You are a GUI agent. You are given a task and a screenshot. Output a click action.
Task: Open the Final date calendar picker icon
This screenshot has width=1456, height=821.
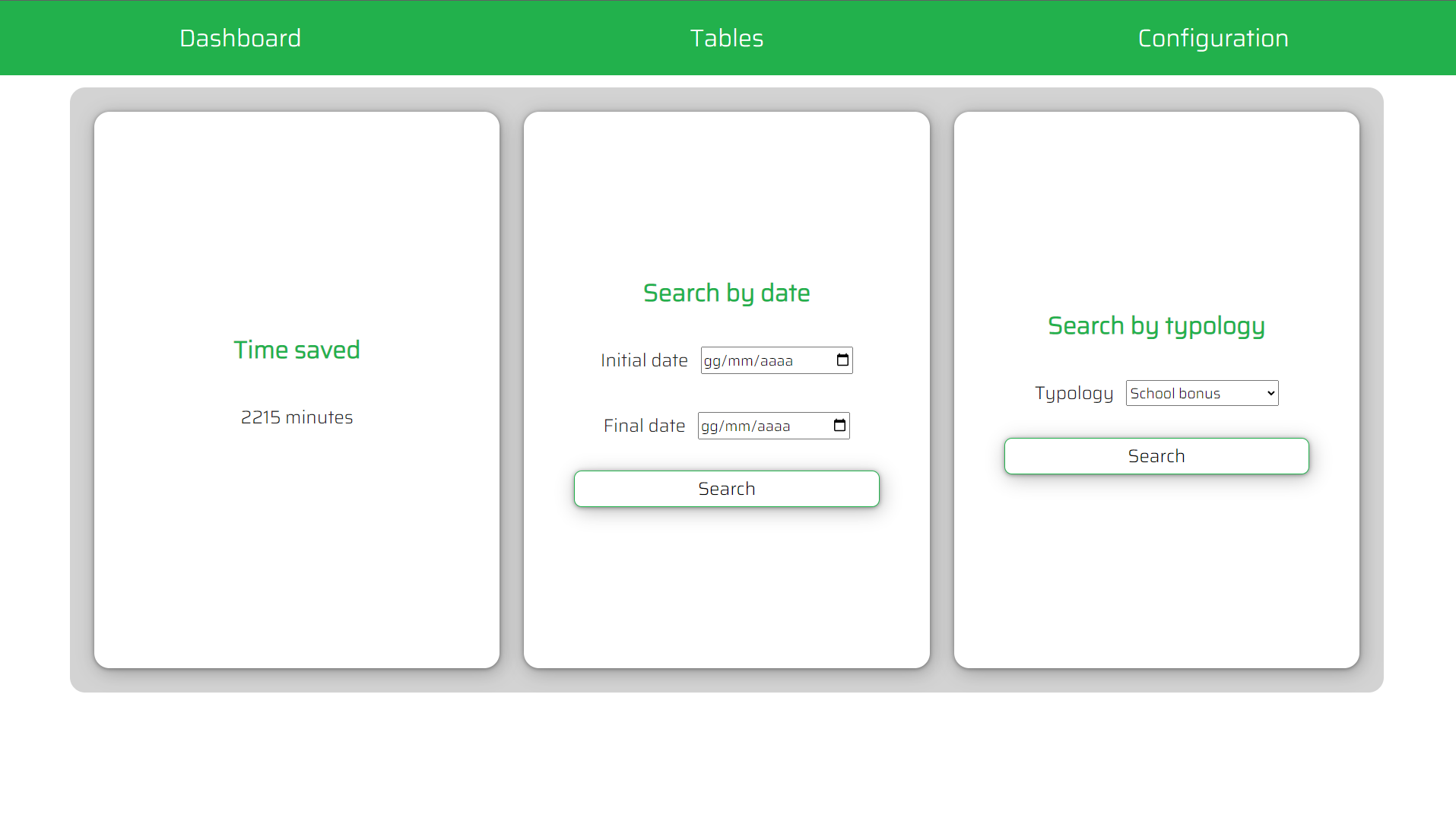coord(839,426)
